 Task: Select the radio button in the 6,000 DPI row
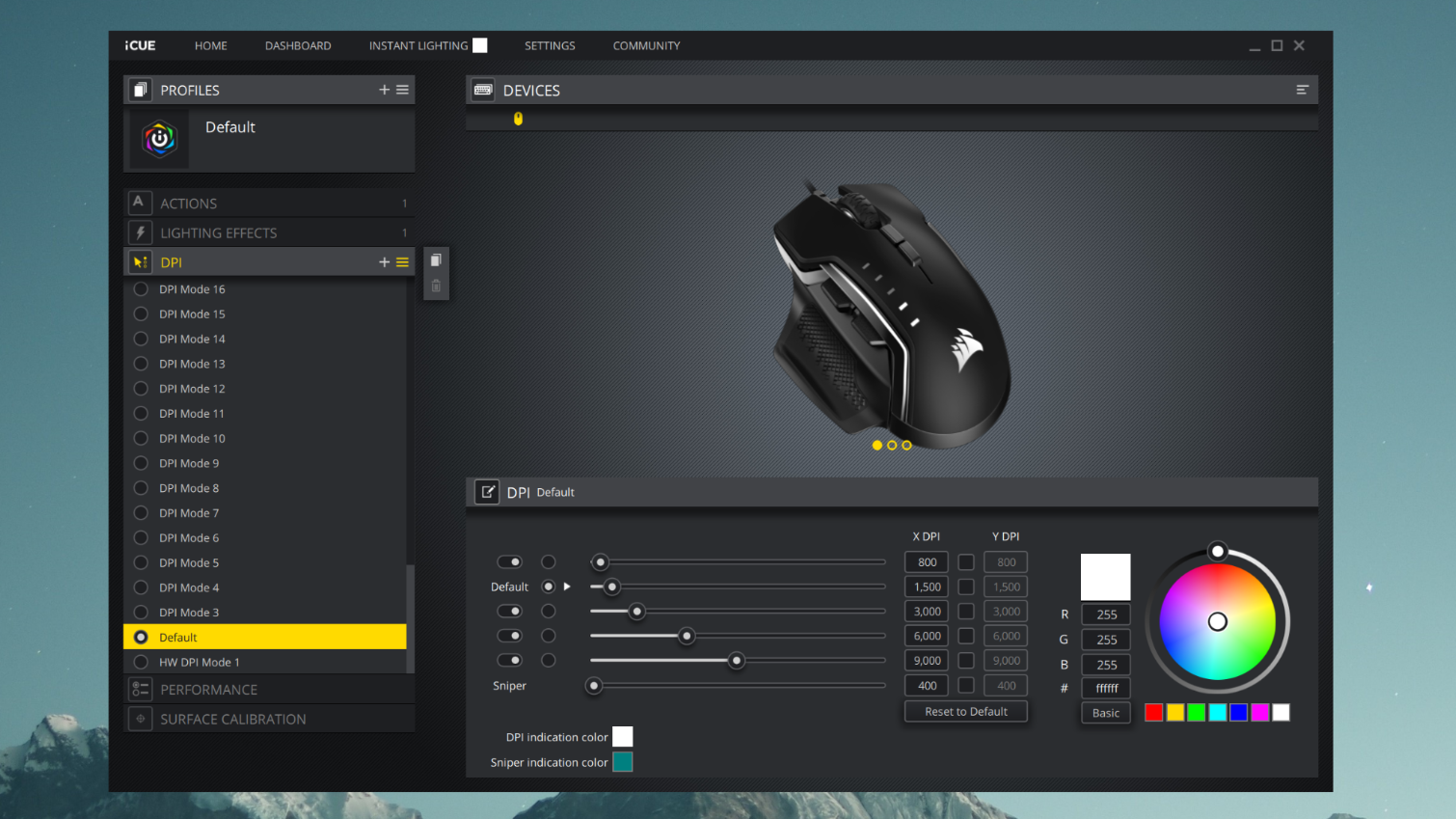pos(549,636)
